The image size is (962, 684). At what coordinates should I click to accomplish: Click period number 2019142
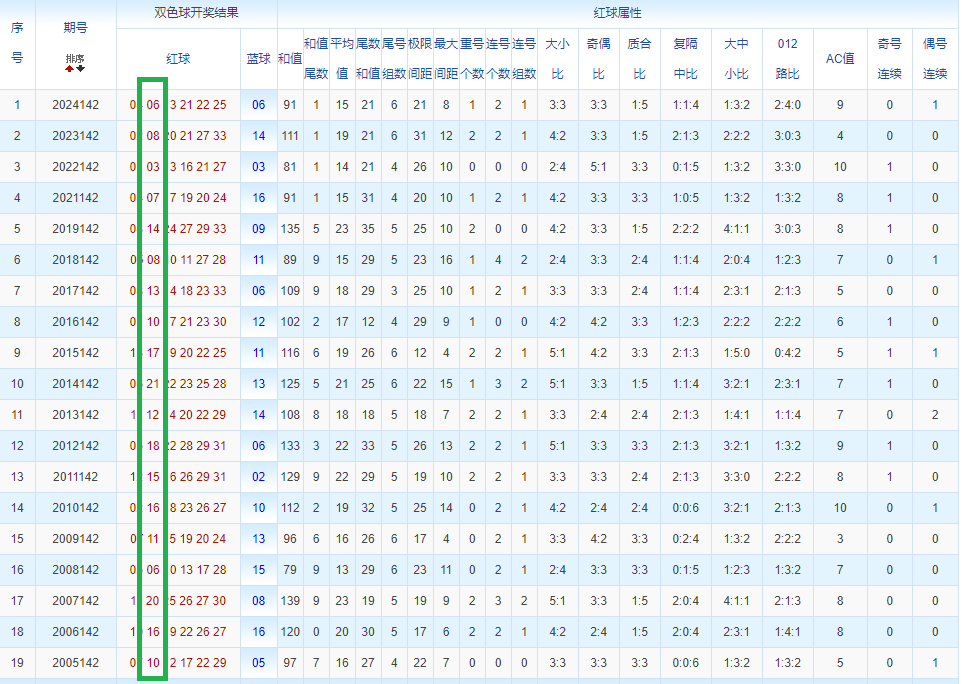75,229
